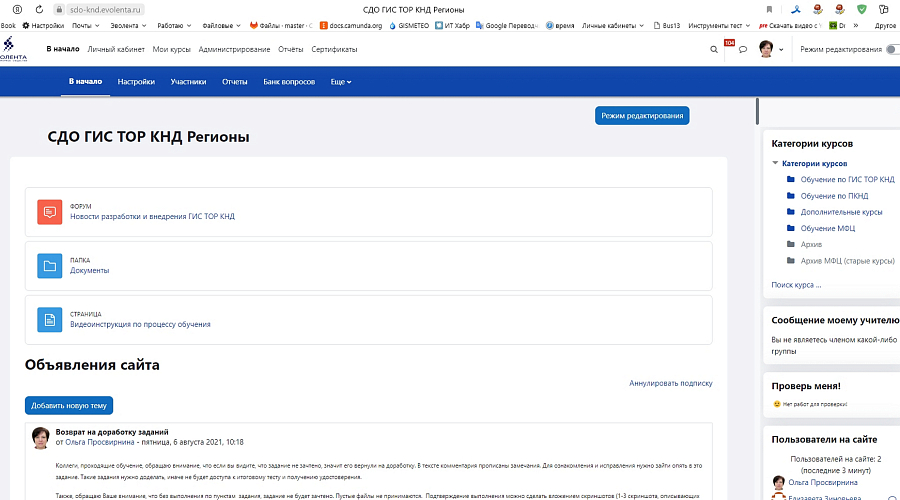Open the Файловые bookmarks folder
Image resolution: width=900 pixels, height=500 pixels.
[222, 25]
